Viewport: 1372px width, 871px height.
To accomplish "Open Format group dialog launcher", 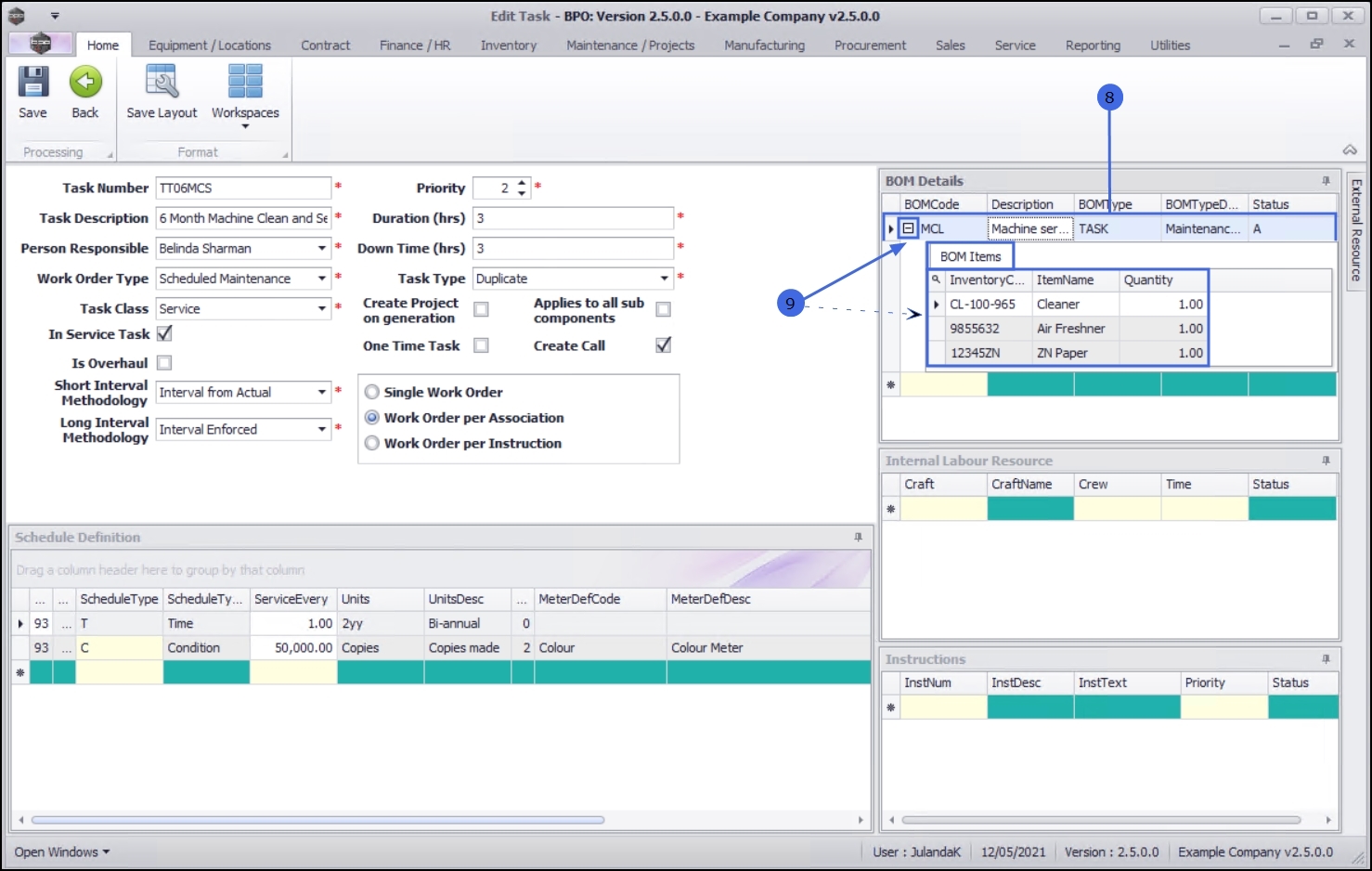I will [285, 155].
